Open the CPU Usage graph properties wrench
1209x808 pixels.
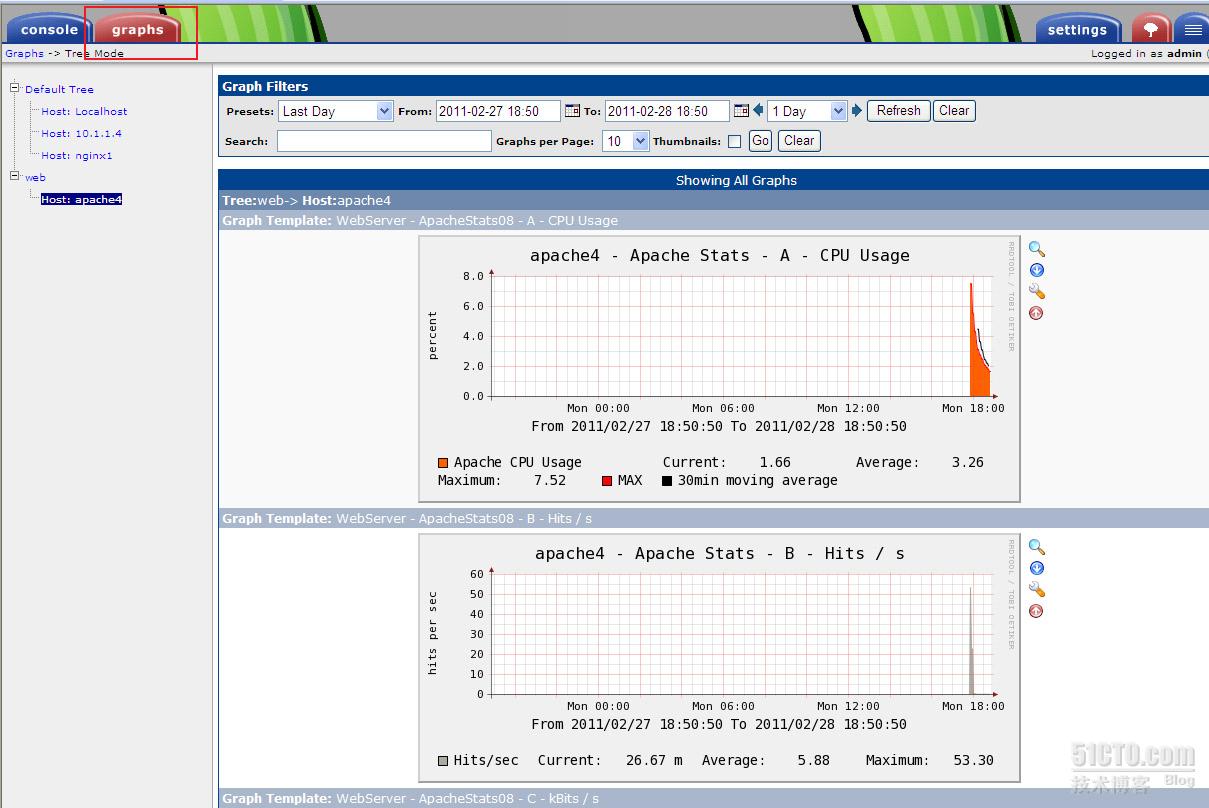tap(1037, 291)
